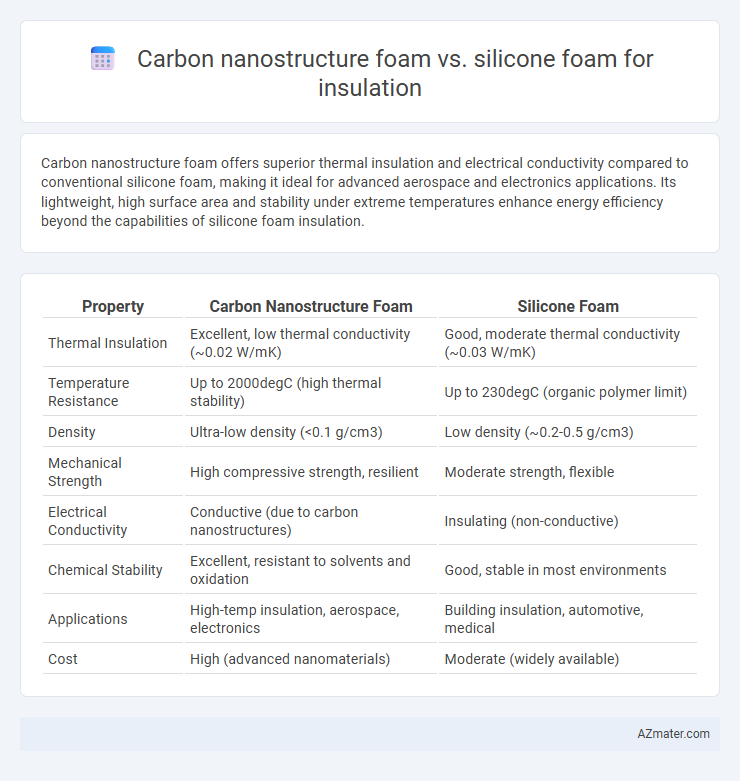The height and width of the screenshot is (781, 740).
Task: Click 'Conductive (due to carbon nanostructures)' cell
Action: coord(311,521)
